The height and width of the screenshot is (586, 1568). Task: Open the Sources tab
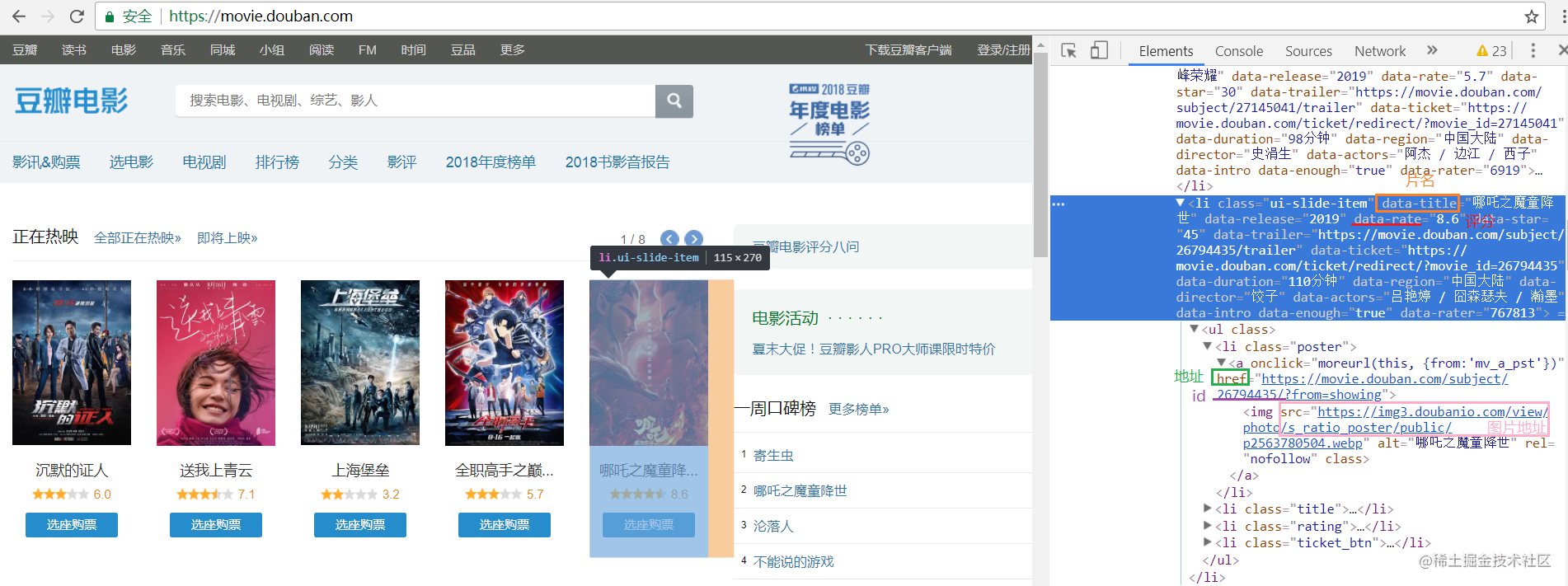pyautogui.click(x=1308, y=51)
